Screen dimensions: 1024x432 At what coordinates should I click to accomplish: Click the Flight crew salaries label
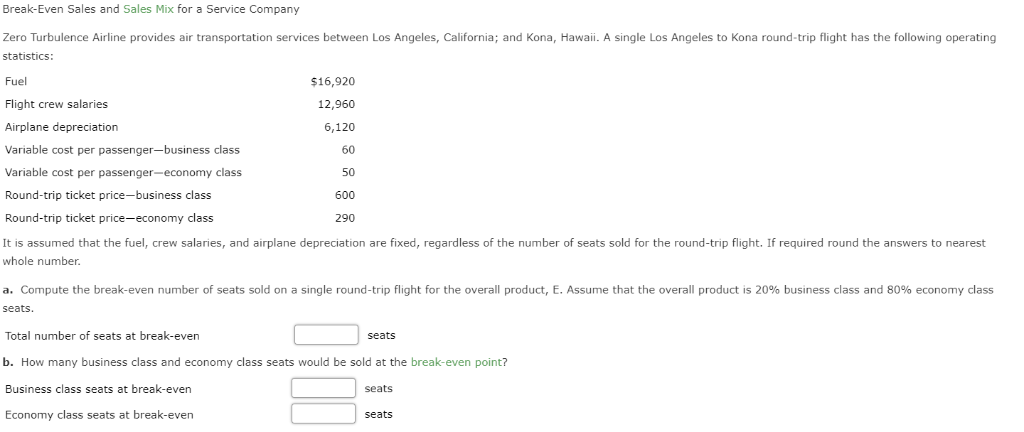point(56,104)
